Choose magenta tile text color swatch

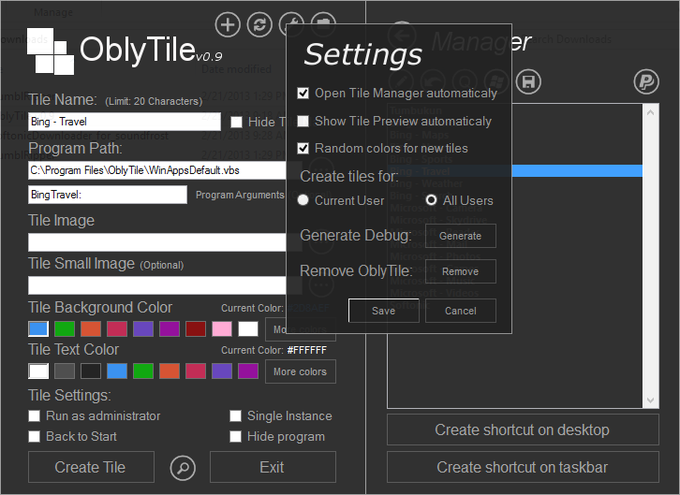click(248, 371)
